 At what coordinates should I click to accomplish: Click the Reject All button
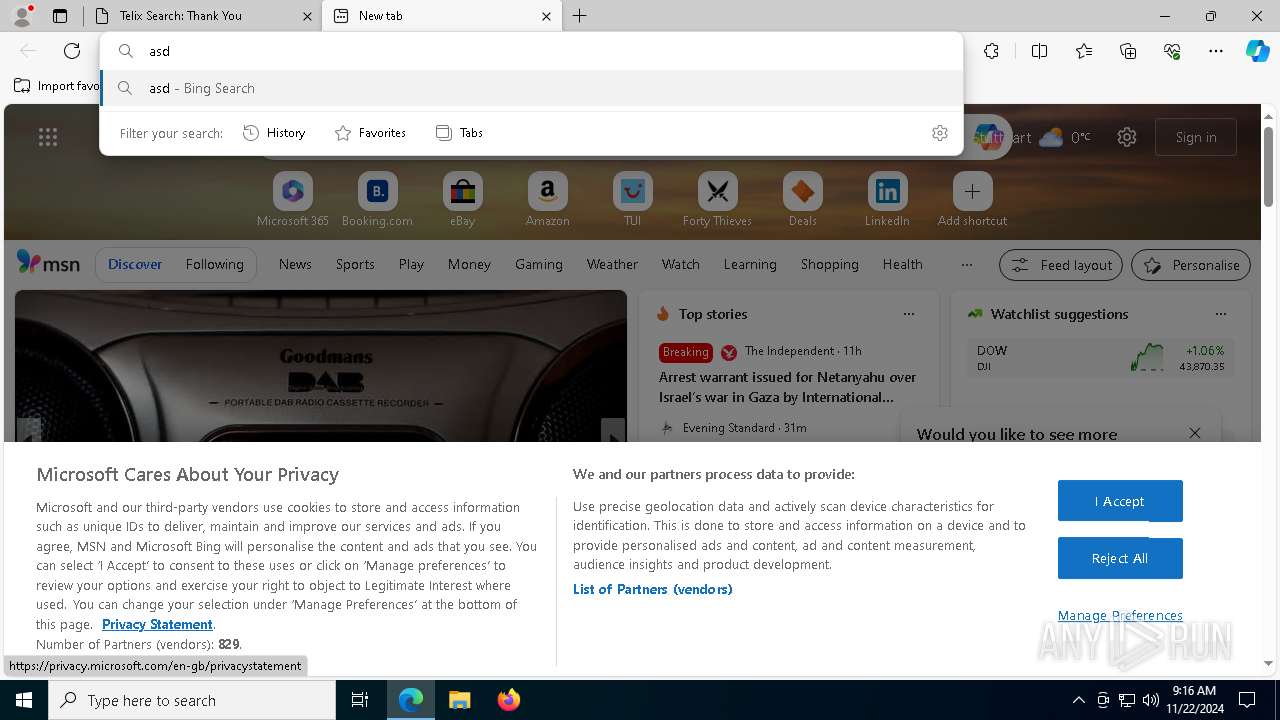(x=1120, y=558)
